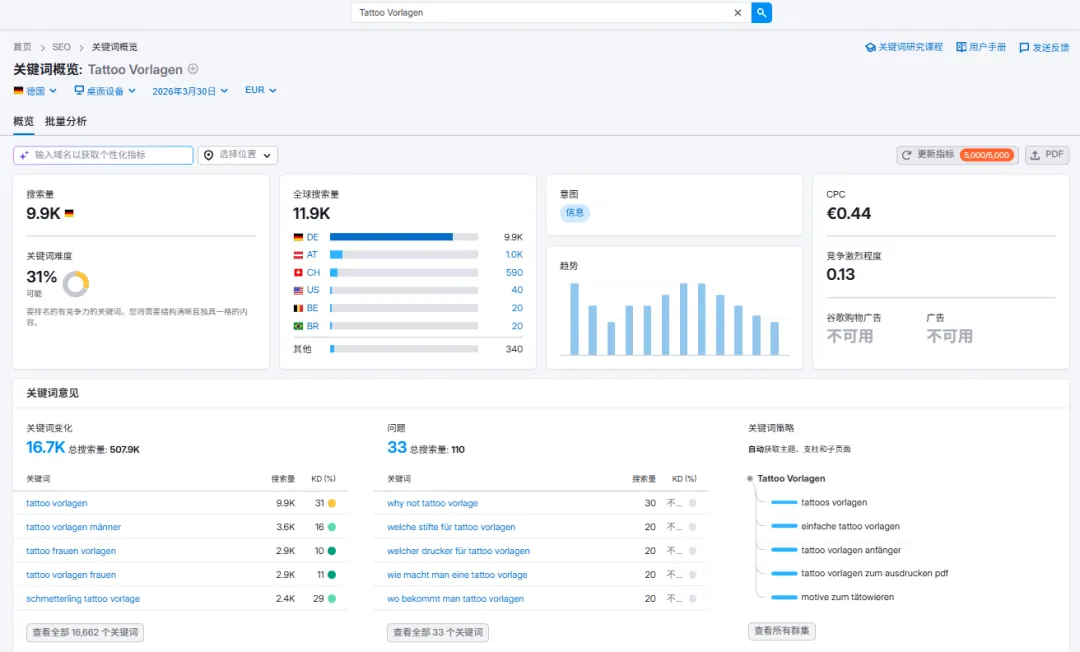Screen dimensions: 1080x652
Task: Click the blue search magnifier button
Action: coord(761,12)
